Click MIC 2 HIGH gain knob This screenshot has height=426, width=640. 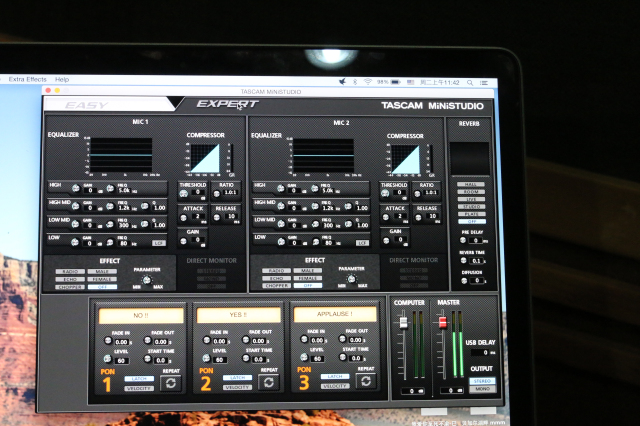pos(281,189)
